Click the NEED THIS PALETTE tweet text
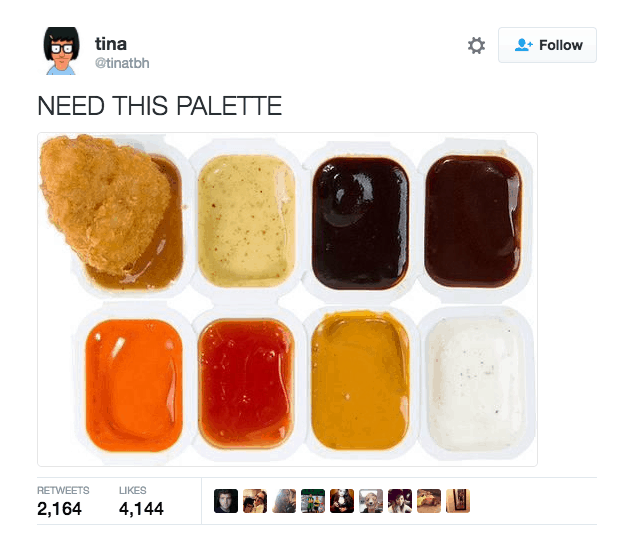Viewport: 634px width, 534px height. (160, 106)
